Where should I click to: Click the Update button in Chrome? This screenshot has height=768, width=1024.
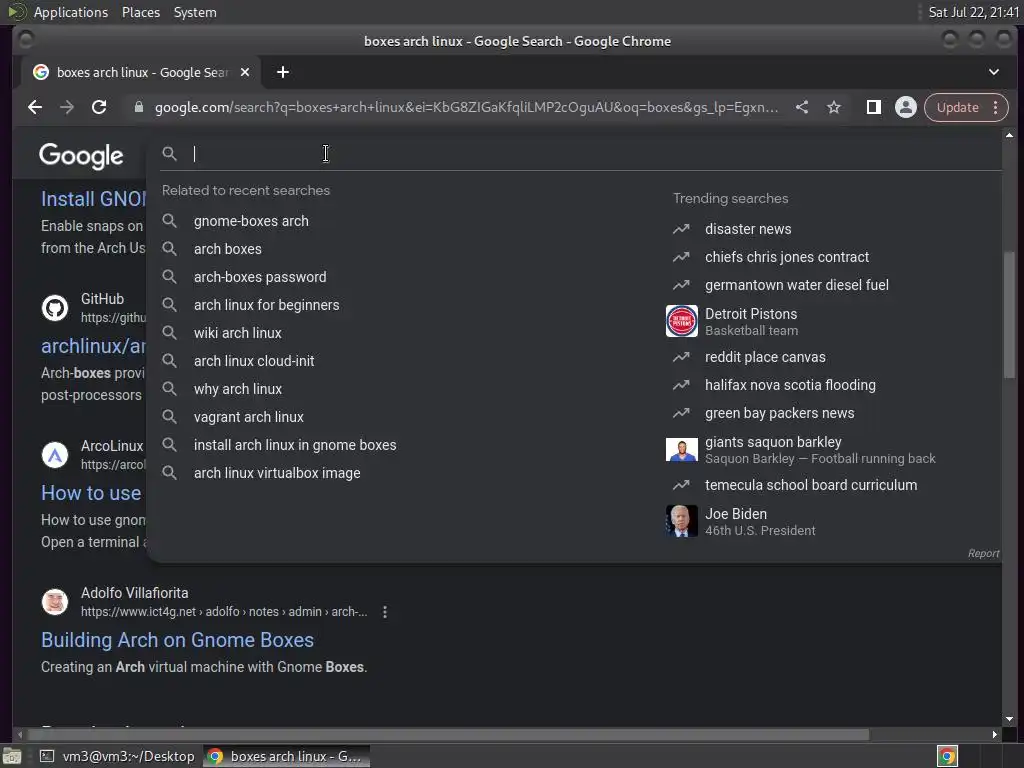point(957,107)
